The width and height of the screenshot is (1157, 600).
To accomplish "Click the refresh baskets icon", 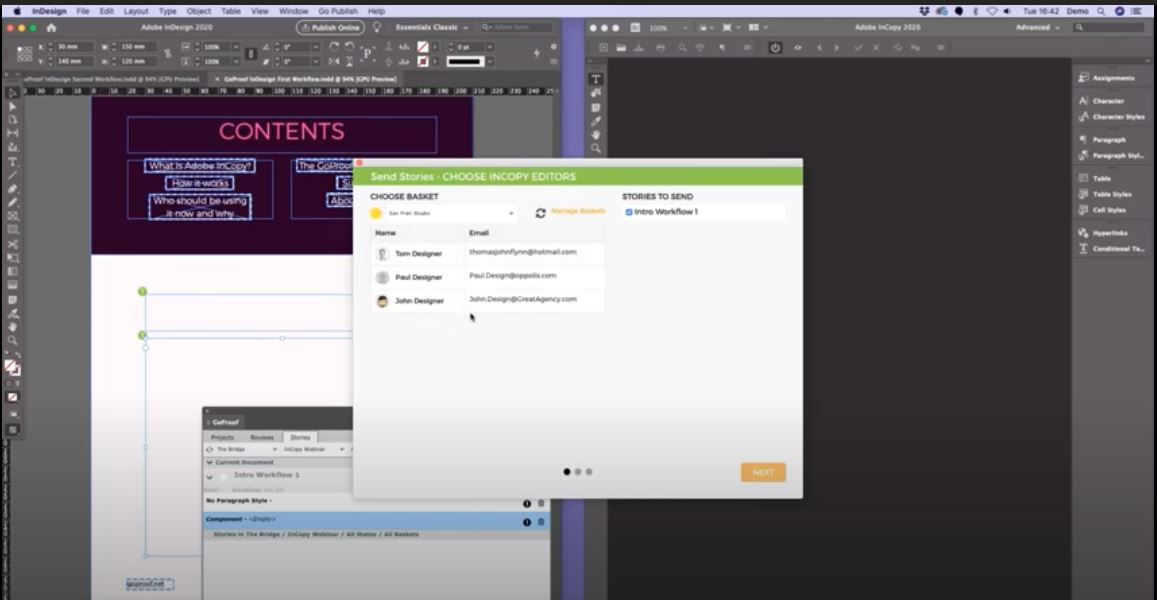I will (x=540, y=213).
